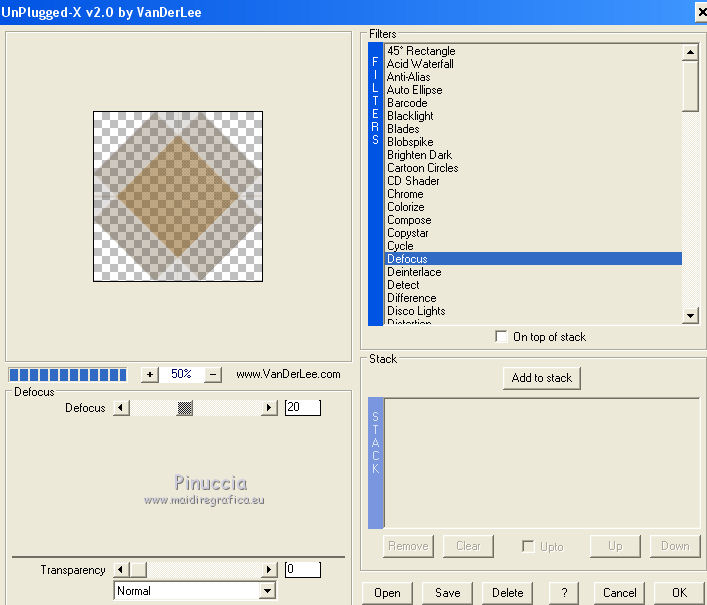Screen dimensions: 707x605
Task: Click the Defocus value field showing 20
Action: 303,408
